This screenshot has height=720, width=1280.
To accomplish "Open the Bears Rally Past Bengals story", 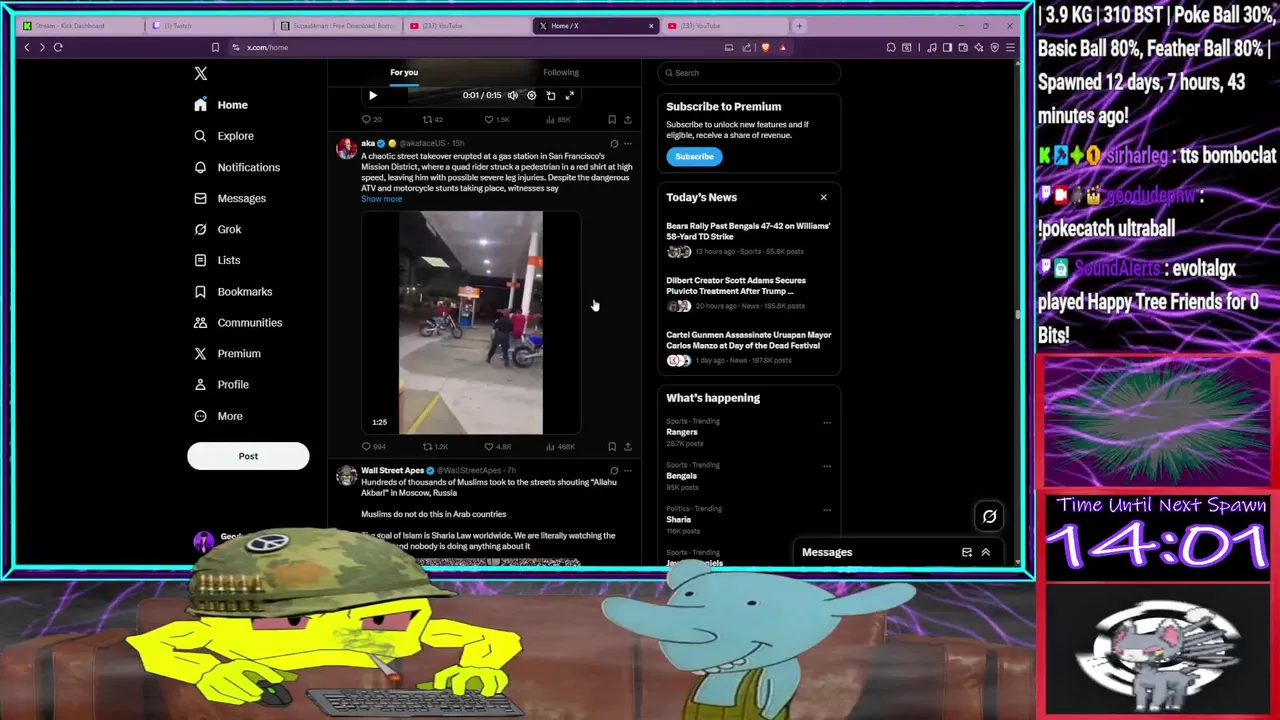I will (749, 238).
